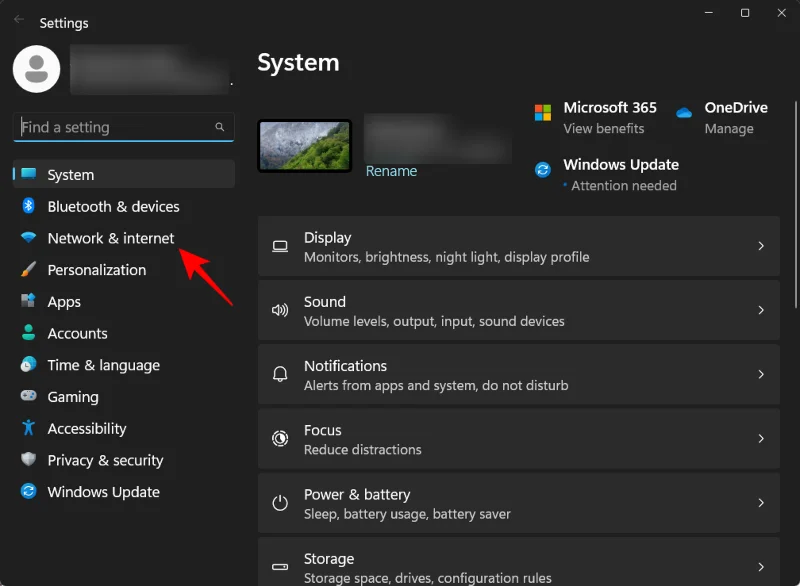Open the Focus row via its chevron
Image resolution: width=800 pixels, height=586 pixels.
(x=763, y=439)
